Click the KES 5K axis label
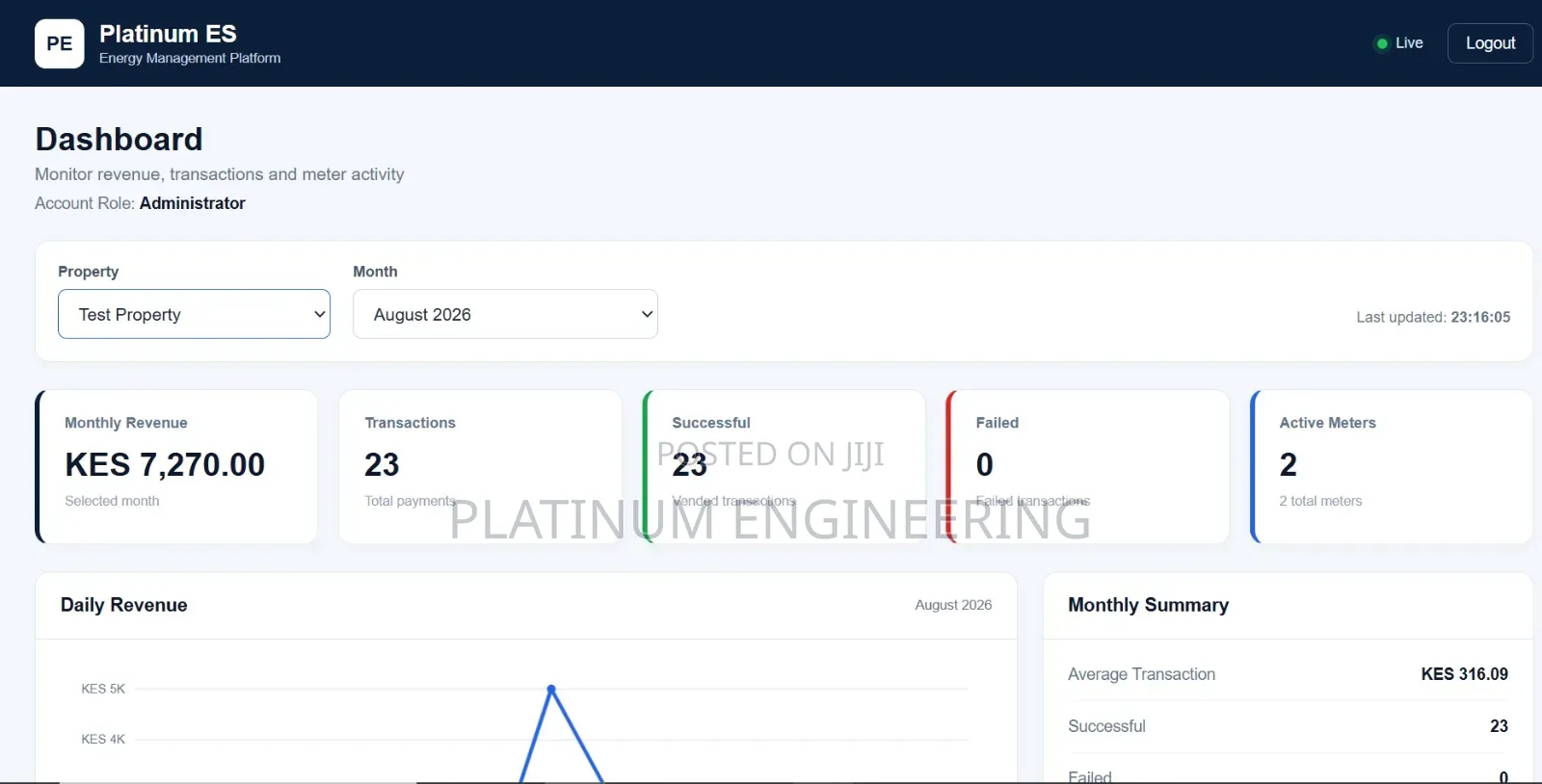The width and height of the screenshot is (1542, 784). click(x=103, y=689)
